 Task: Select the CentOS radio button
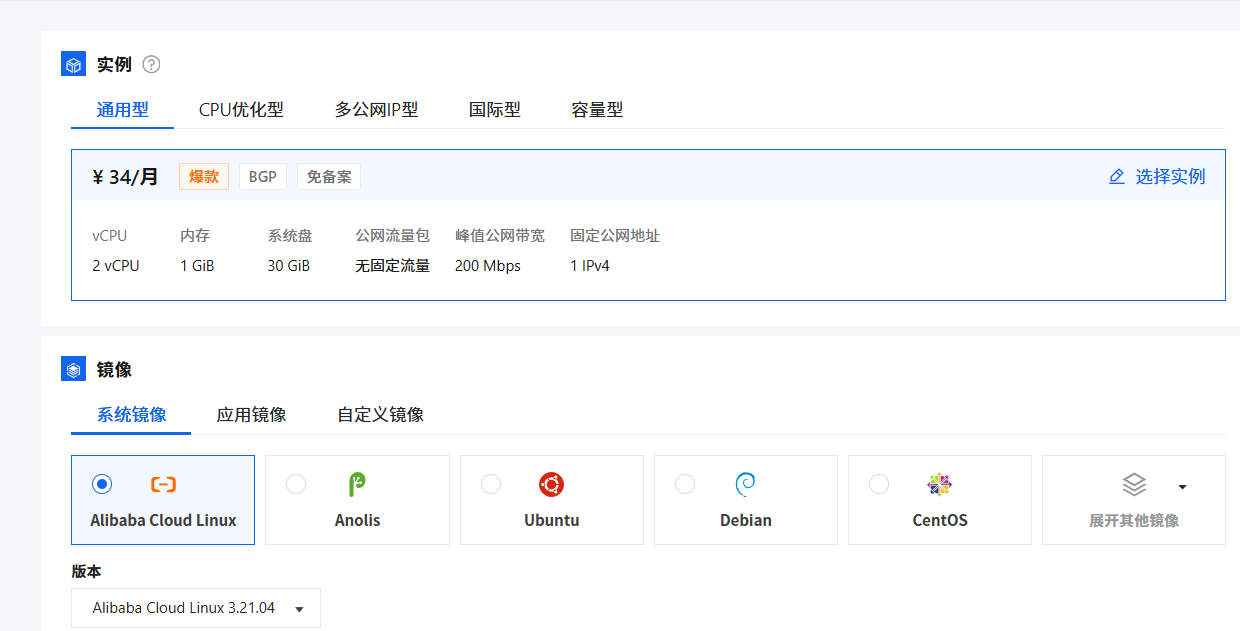coord(879,484)
